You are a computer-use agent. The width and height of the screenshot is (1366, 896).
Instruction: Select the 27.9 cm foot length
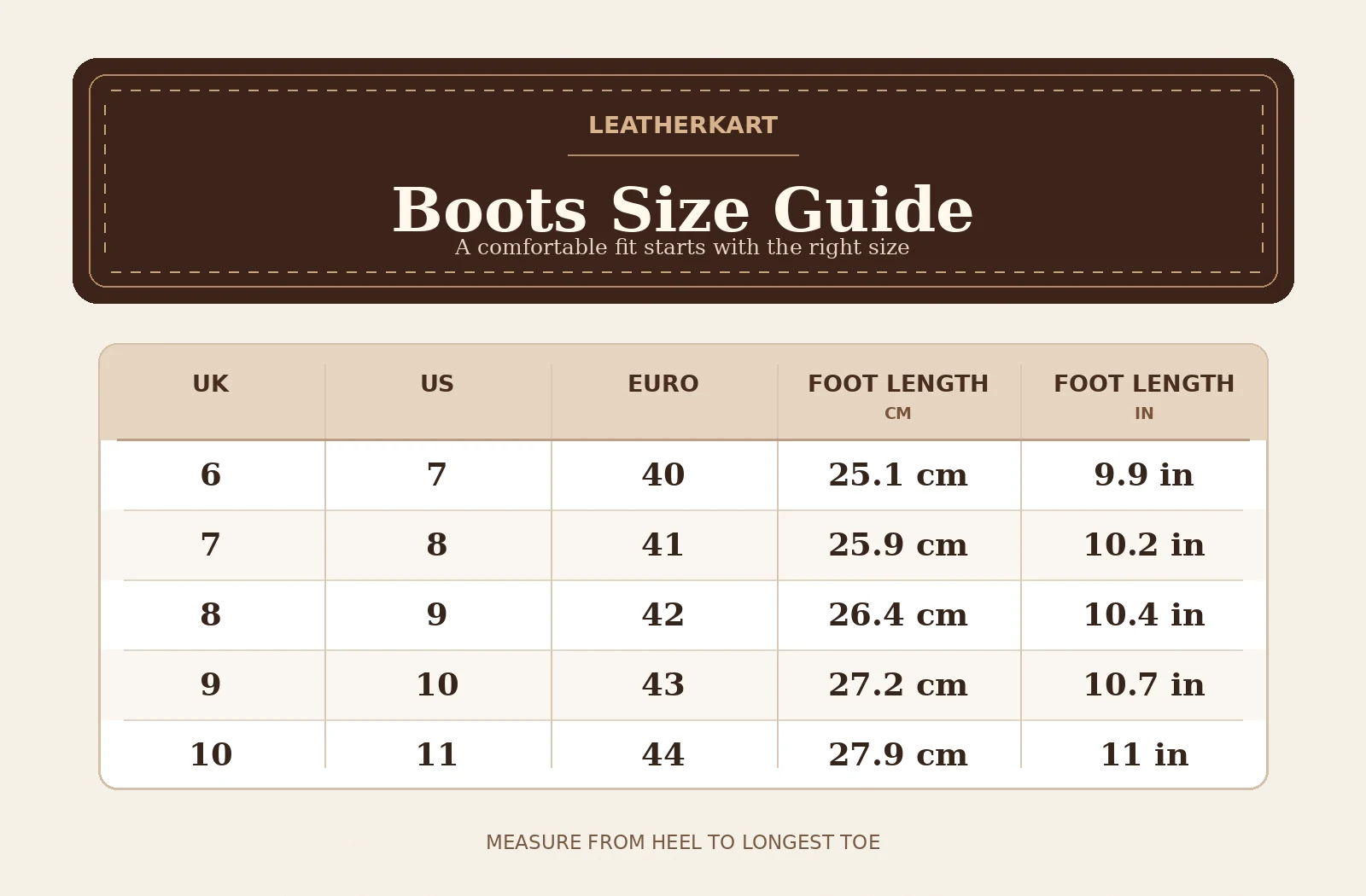(x=898, y=754)
